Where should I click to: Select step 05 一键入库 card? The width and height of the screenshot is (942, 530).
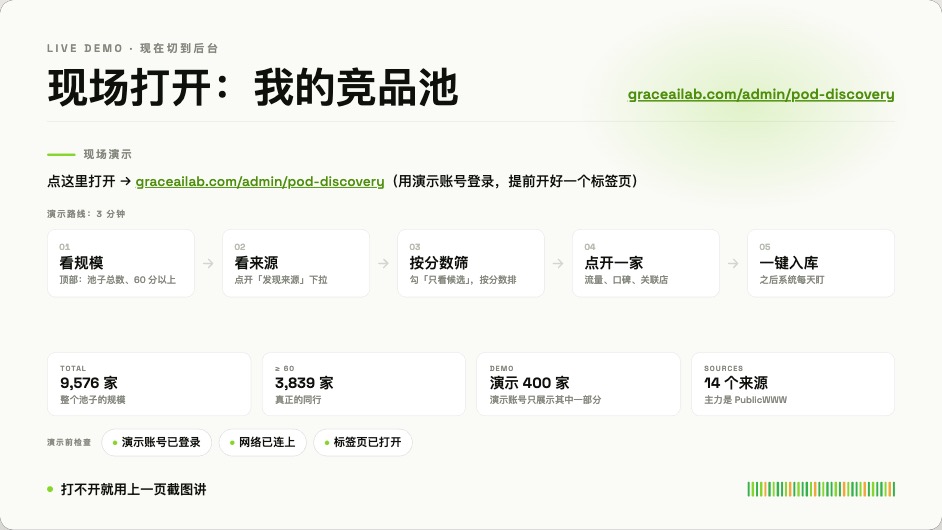[821, 263]
